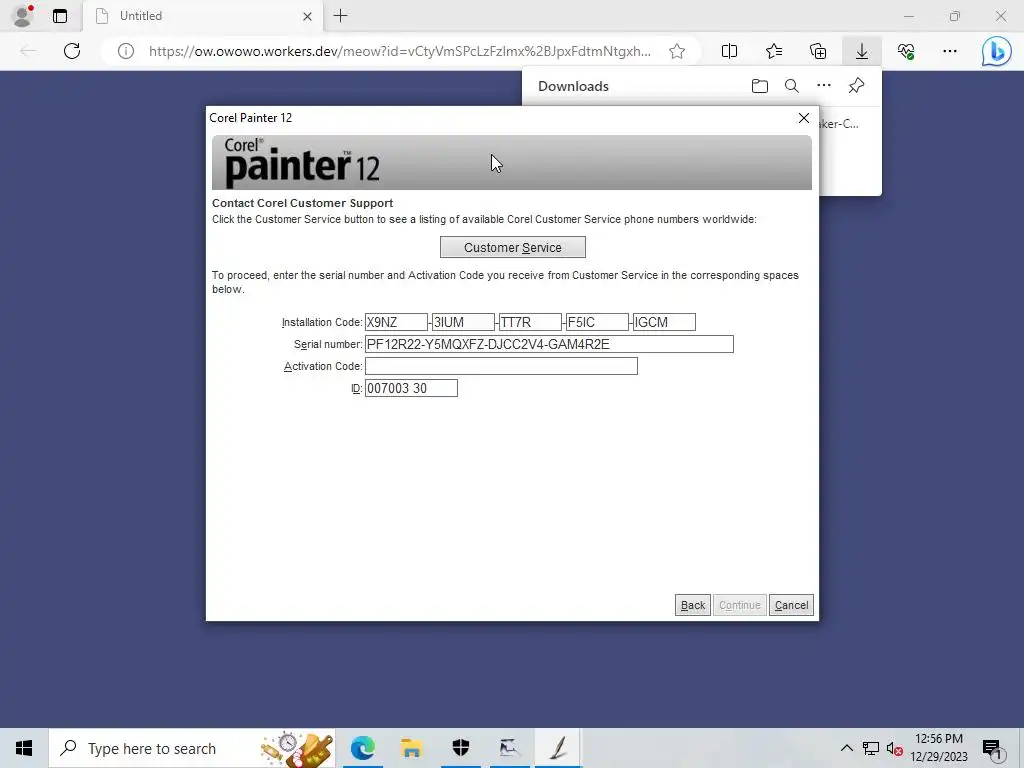The height and width of the screenshot is (768, 1024).
Task: Click installation code box IGCM
Action: coord(664,322)
